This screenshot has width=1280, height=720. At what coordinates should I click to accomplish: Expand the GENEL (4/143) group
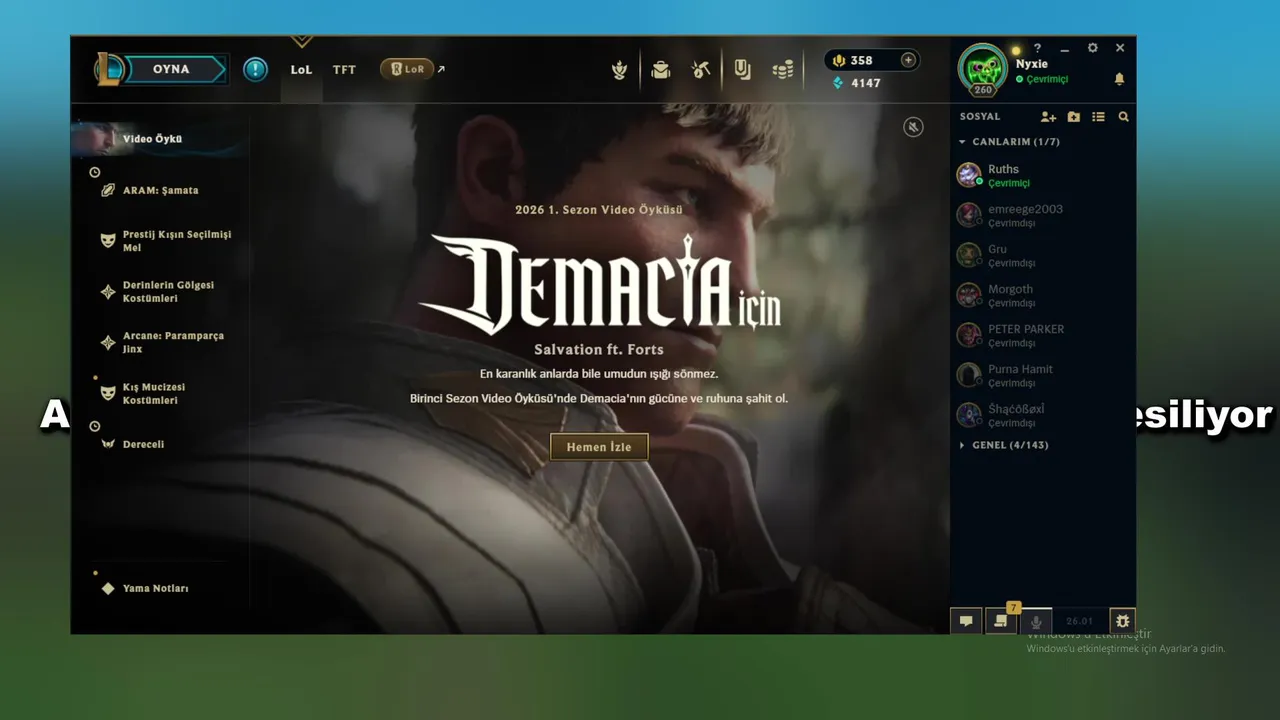1004,445
